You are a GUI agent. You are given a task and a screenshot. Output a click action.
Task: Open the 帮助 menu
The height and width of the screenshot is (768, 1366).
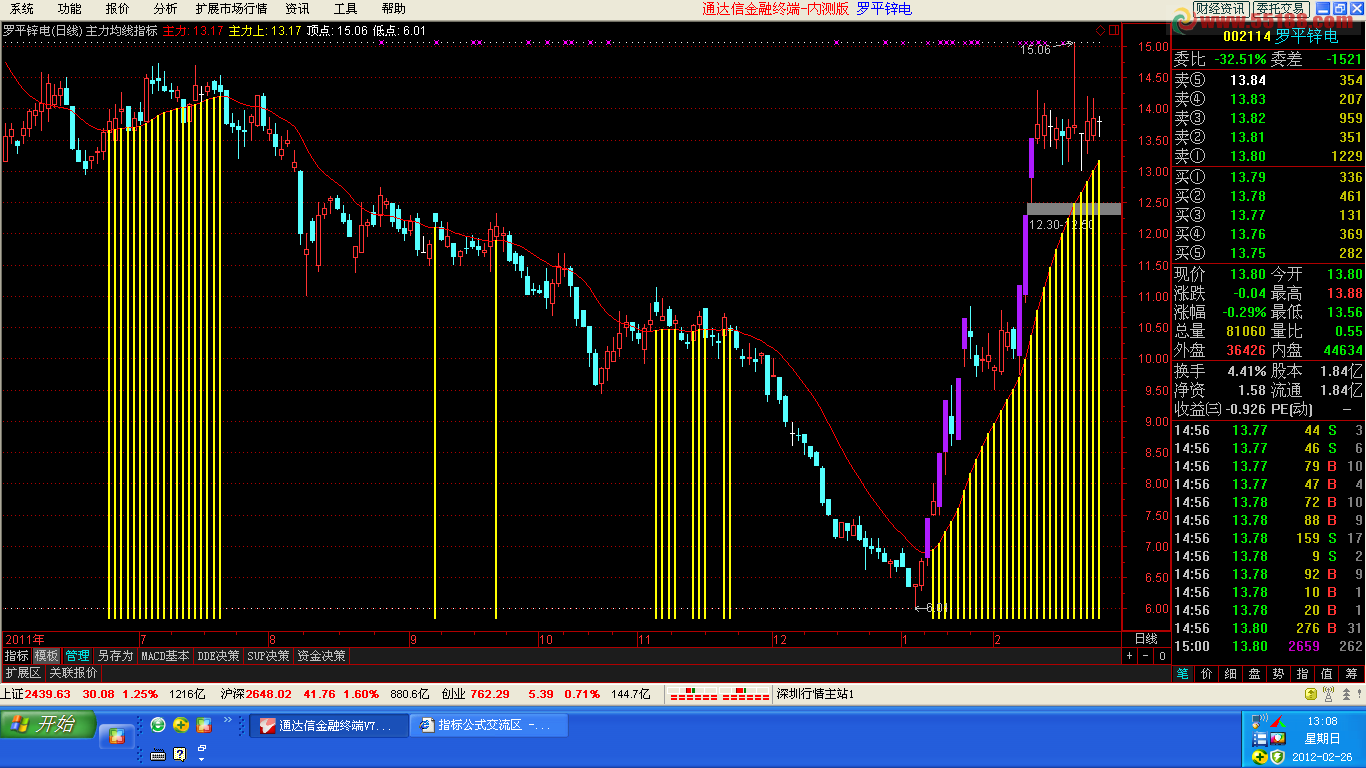click(394, 9)
